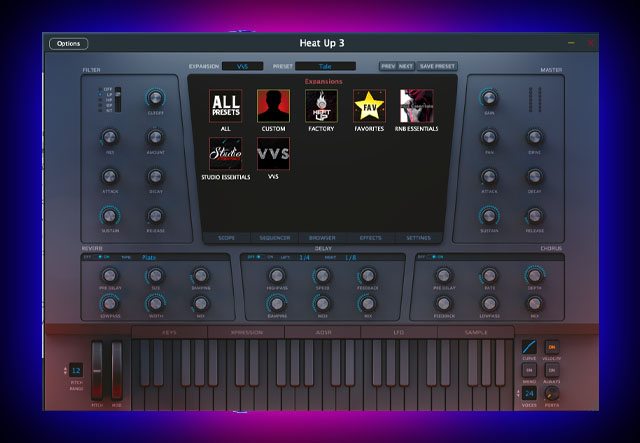Toggle the delay OFF/ON switch
Image resolution: width=640 pixels, height=443 pixels.
pos(261,257)
